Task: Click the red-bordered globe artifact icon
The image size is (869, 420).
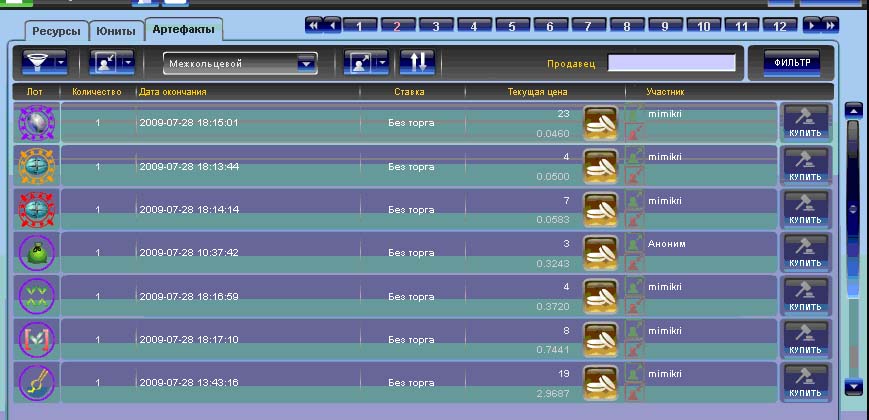Action: coord(35,209)
